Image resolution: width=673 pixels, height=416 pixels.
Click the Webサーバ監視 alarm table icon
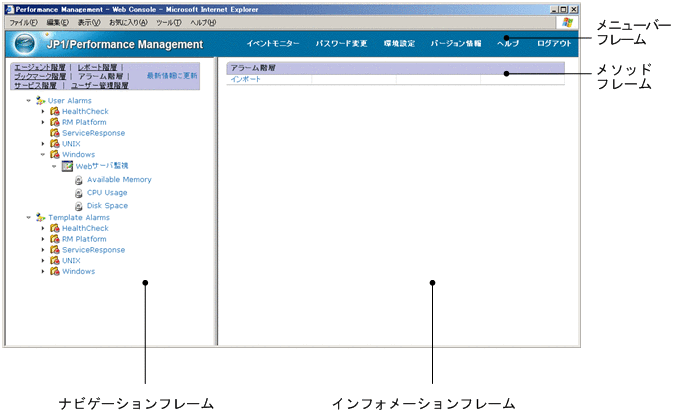click(67, 166)
